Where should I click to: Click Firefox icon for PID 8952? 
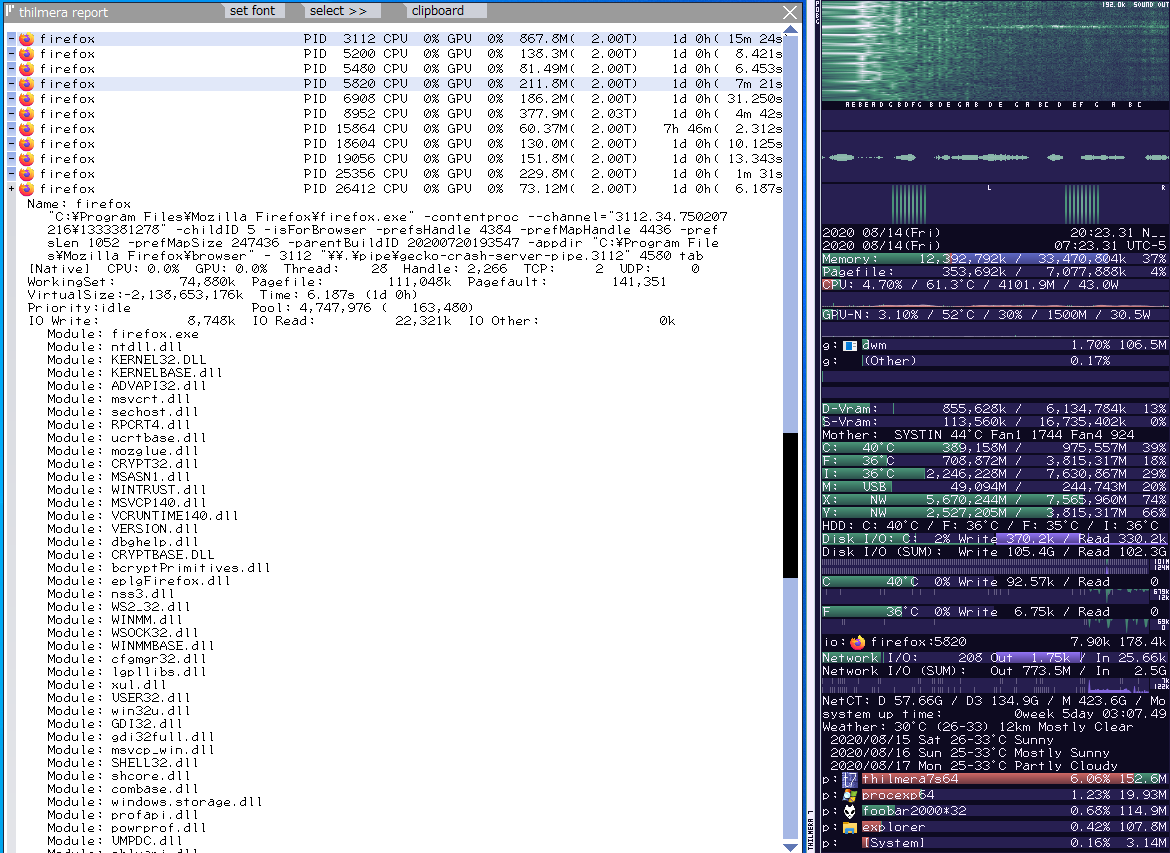(26, 113)
